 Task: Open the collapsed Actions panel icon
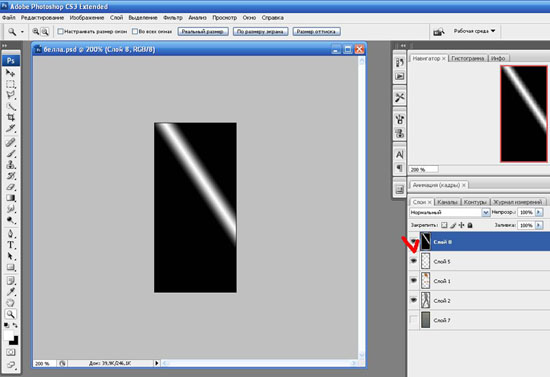pos(400,76)
